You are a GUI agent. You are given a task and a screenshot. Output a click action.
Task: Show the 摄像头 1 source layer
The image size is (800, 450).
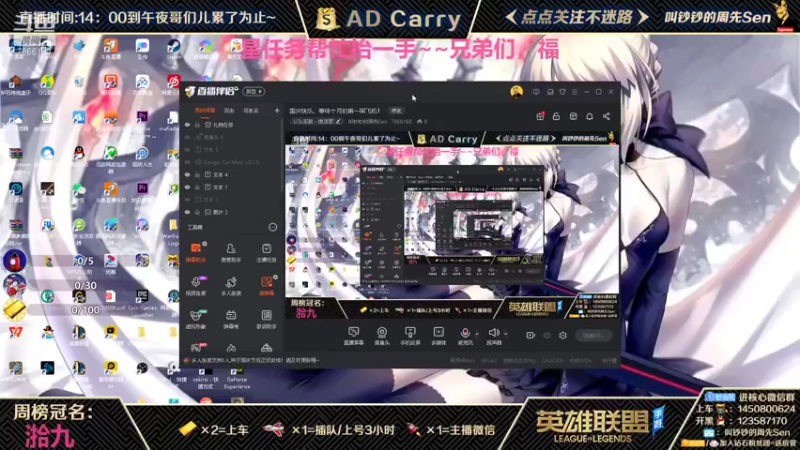tap(187, 137)
